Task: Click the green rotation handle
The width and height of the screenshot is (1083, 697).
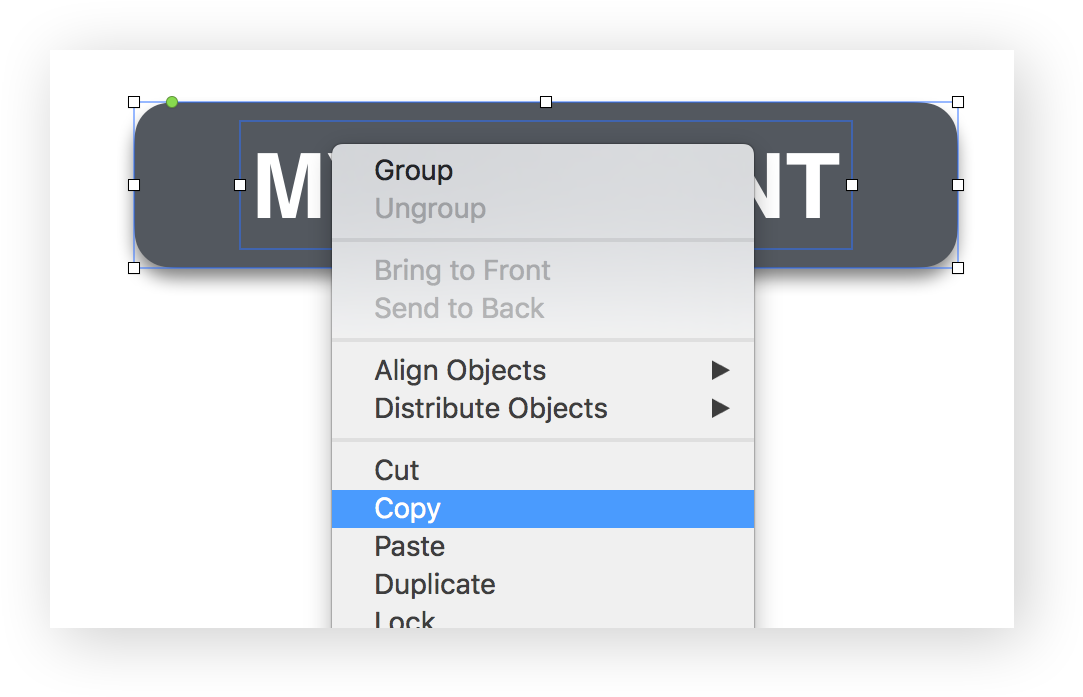Action: 172,102
